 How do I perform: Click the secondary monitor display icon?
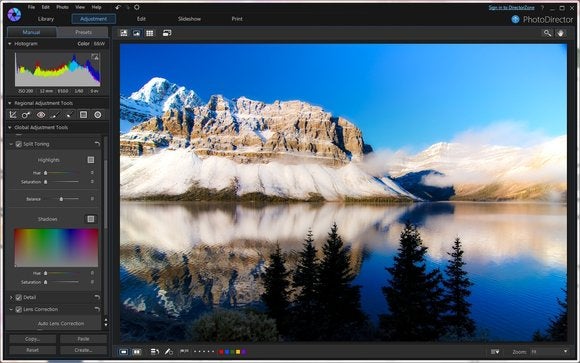[x=167, y=33]
